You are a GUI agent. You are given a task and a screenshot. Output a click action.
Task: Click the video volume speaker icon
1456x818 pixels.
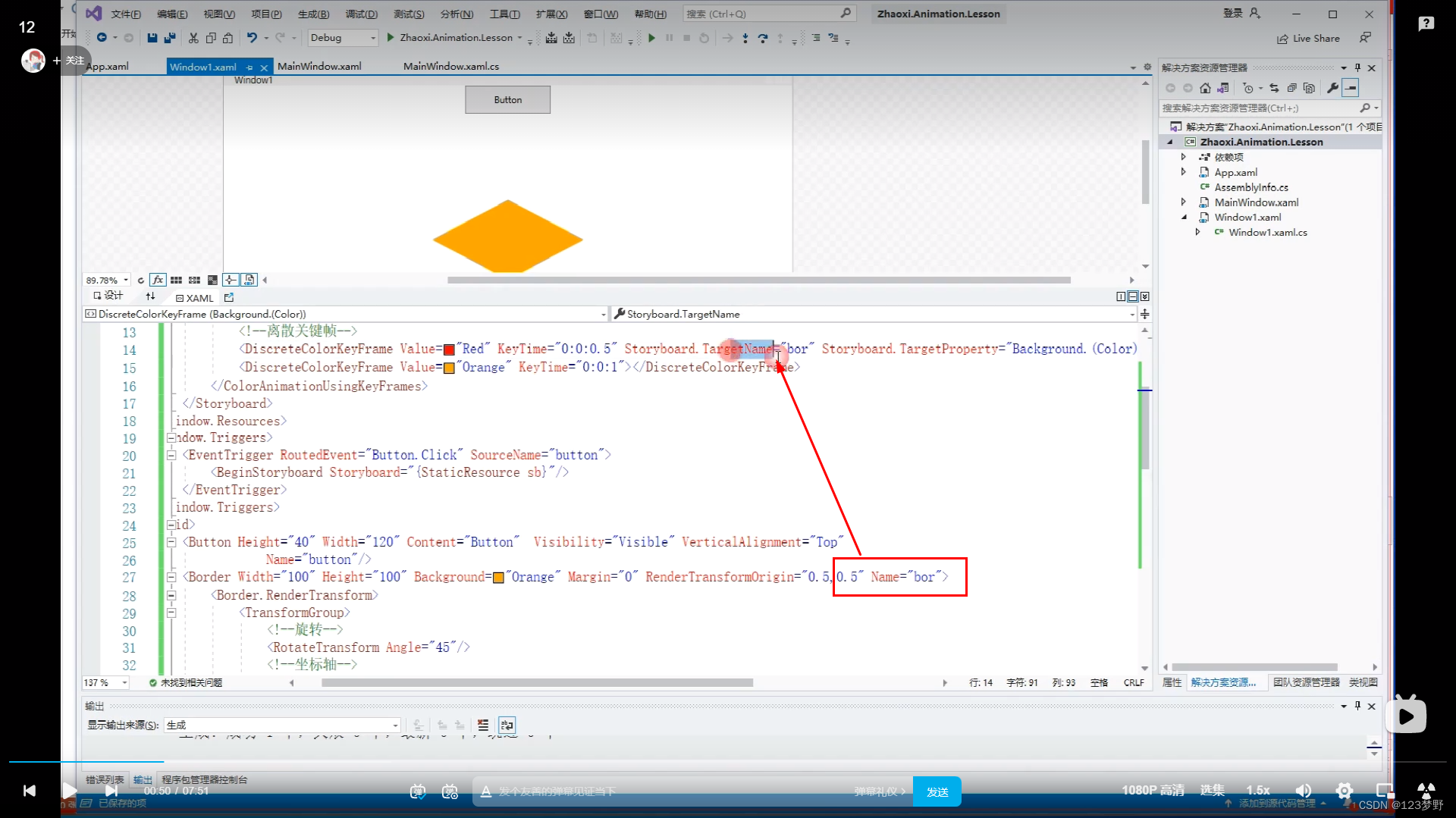tap(1303, 791)
